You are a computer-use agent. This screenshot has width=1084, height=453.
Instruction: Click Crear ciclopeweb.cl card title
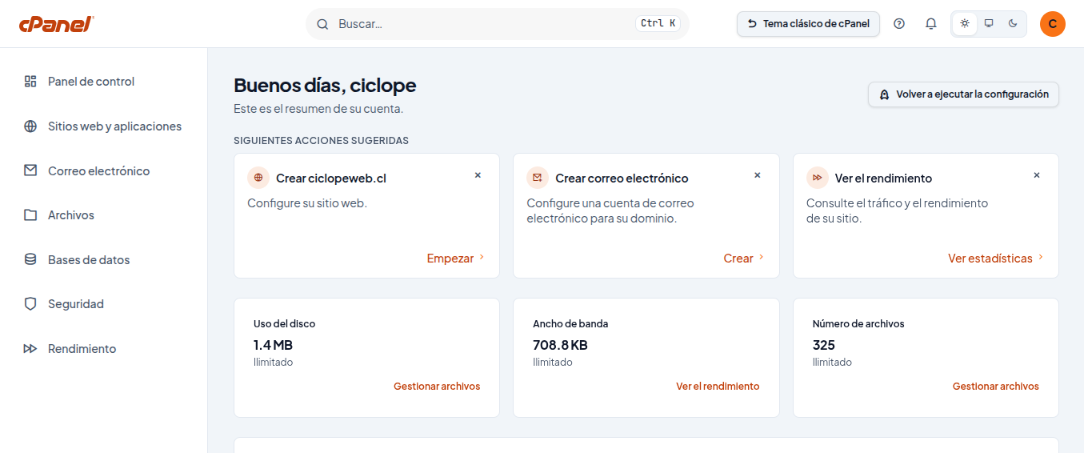point(331,178)
